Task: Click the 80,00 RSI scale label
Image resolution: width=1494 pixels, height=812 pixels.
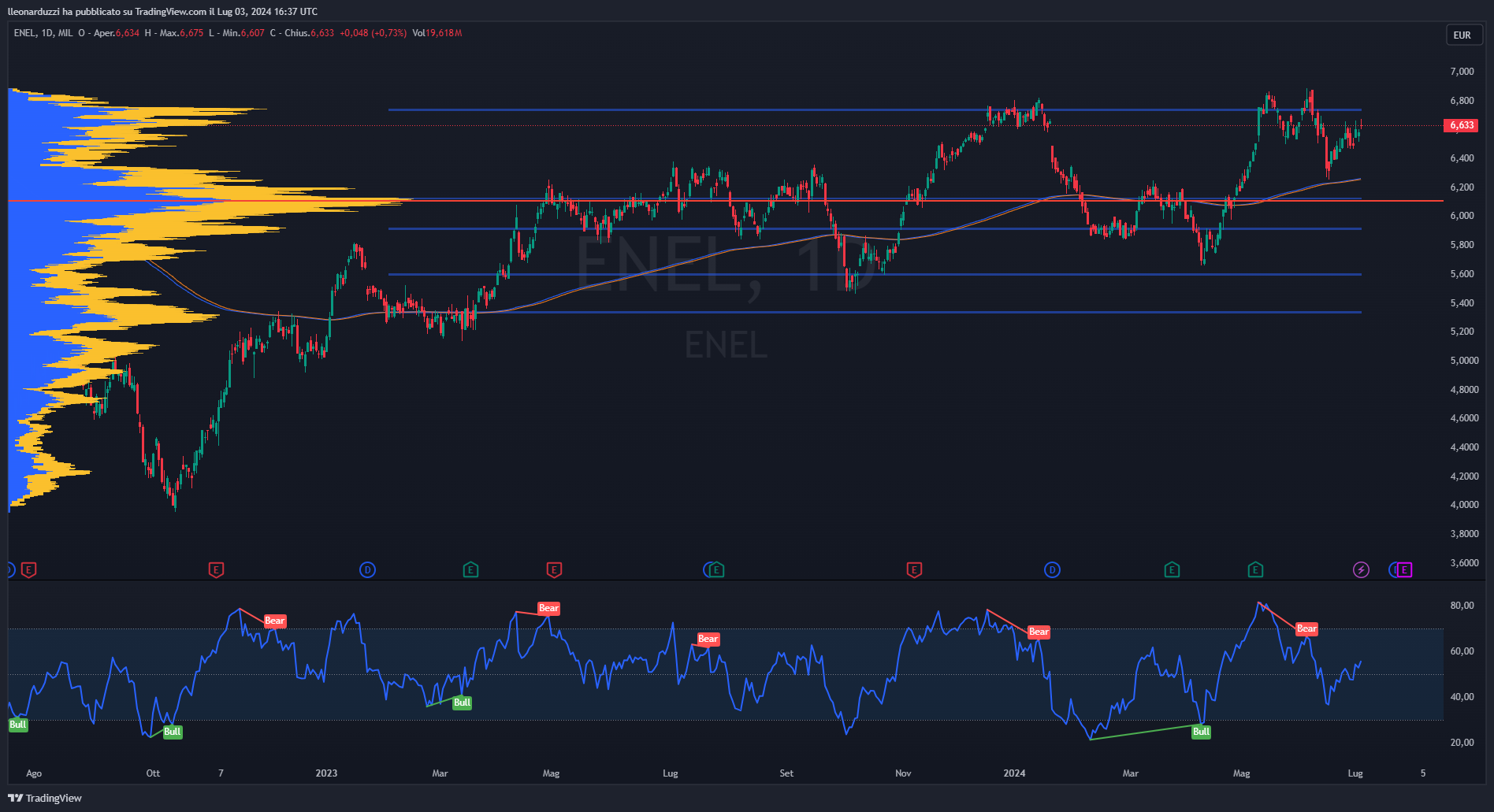Action: click(x=1462, y=606)
